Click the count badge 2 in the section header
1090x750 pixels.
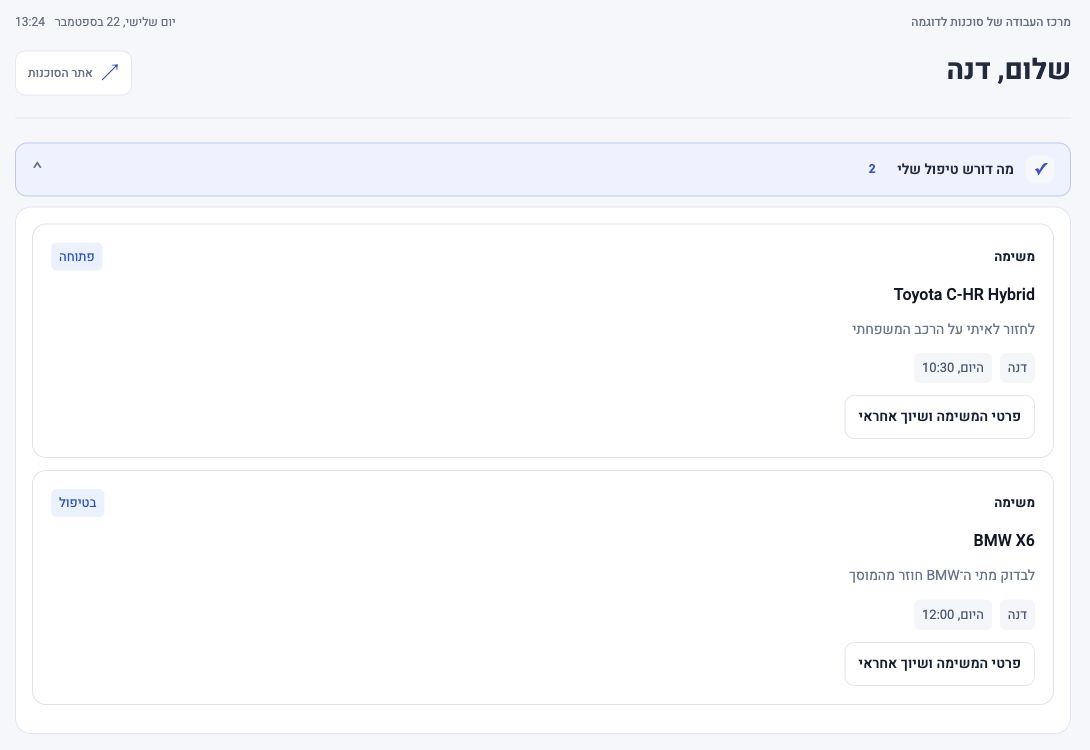(872, 169)
